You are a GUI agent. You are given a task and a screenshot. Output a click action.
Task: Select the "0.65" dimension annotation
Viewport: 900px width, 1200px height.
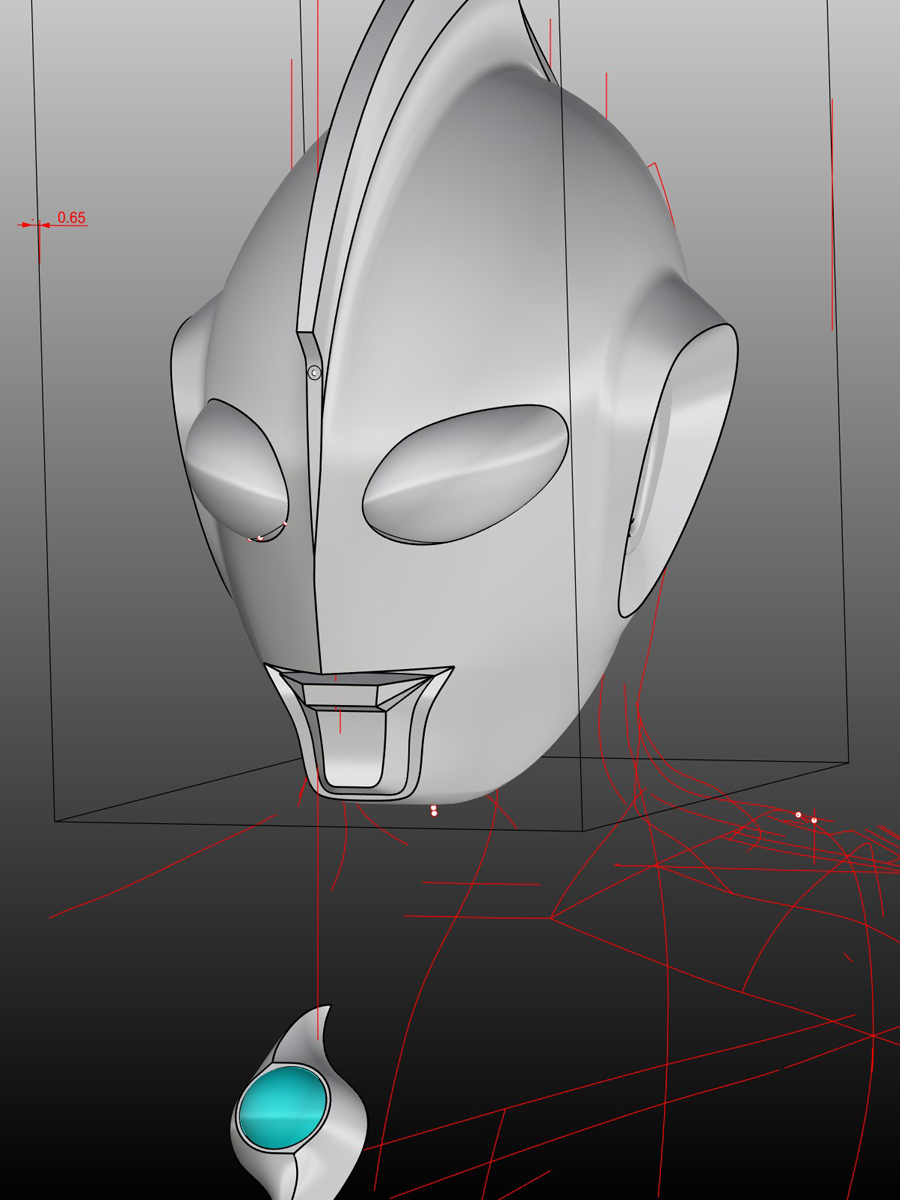71,217
